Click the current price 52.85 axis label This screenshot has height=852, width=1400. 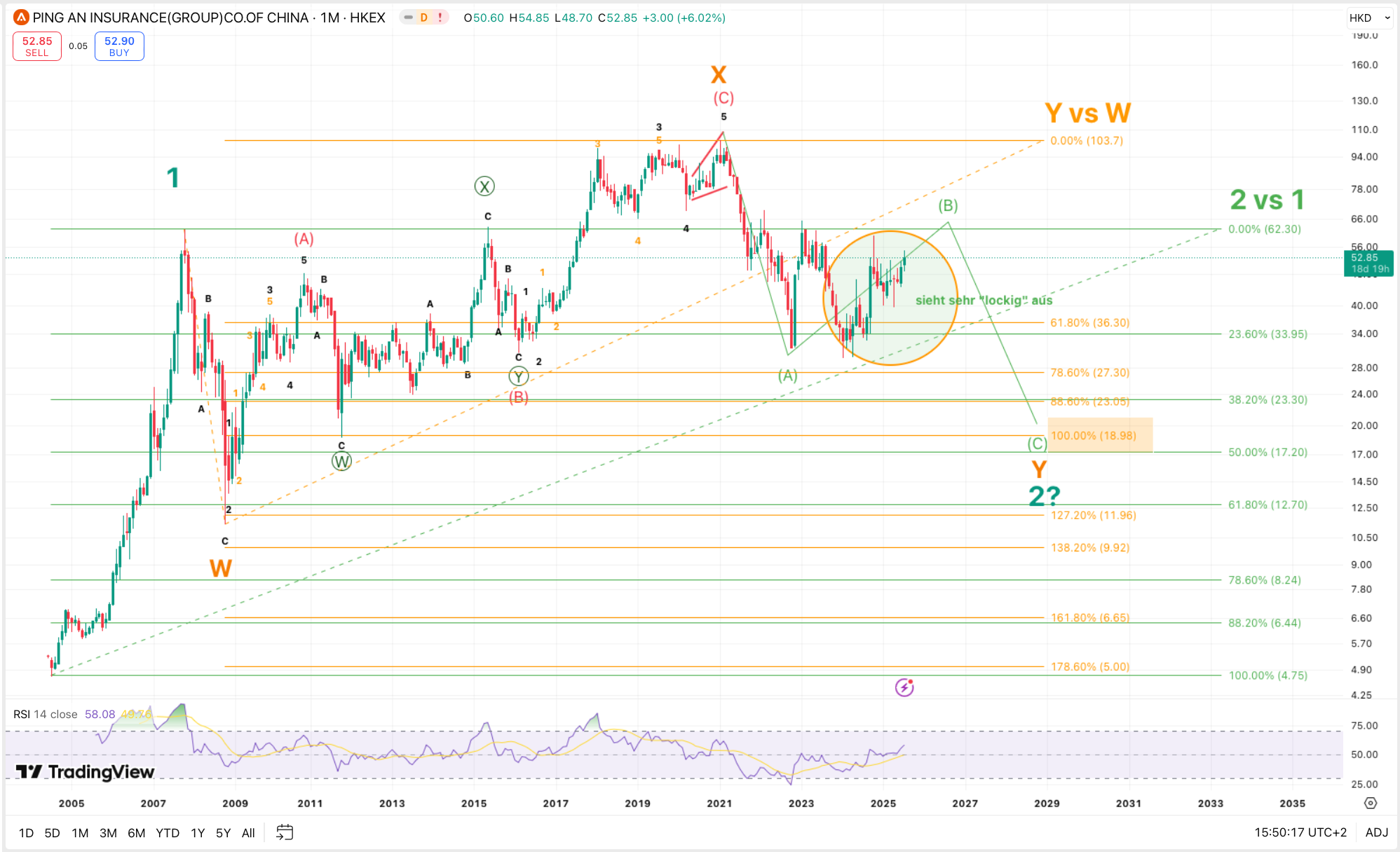(x=1368, y=263)
